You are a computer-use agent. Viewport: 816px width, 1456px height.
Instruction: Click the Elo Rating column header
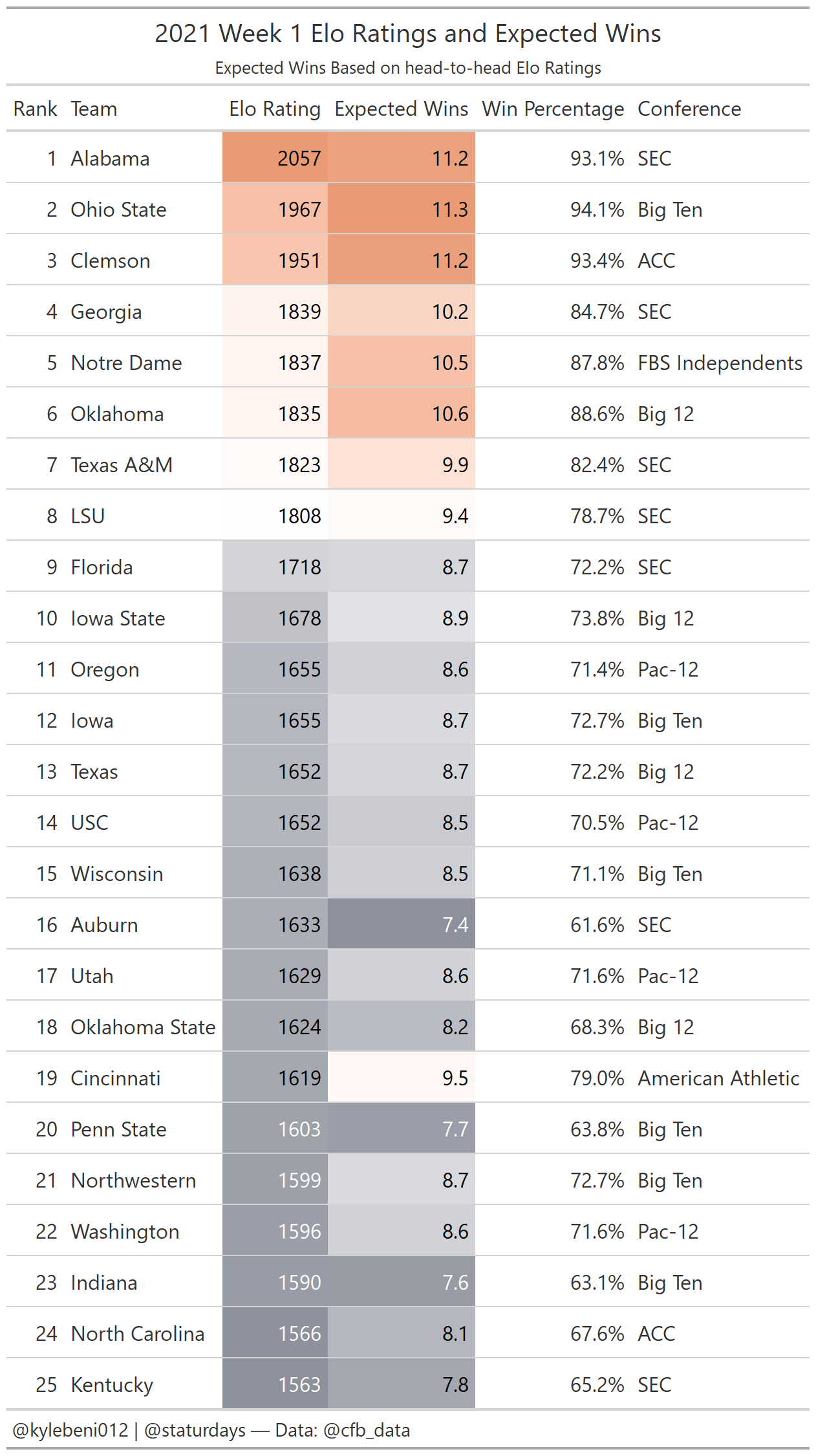pos(274,109)
